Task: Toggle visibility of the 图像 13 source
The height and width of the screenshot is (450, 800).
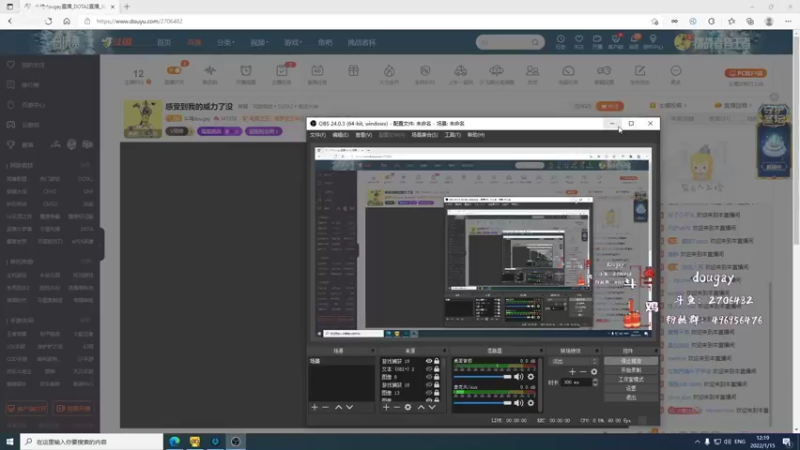Action: point(429,393)
